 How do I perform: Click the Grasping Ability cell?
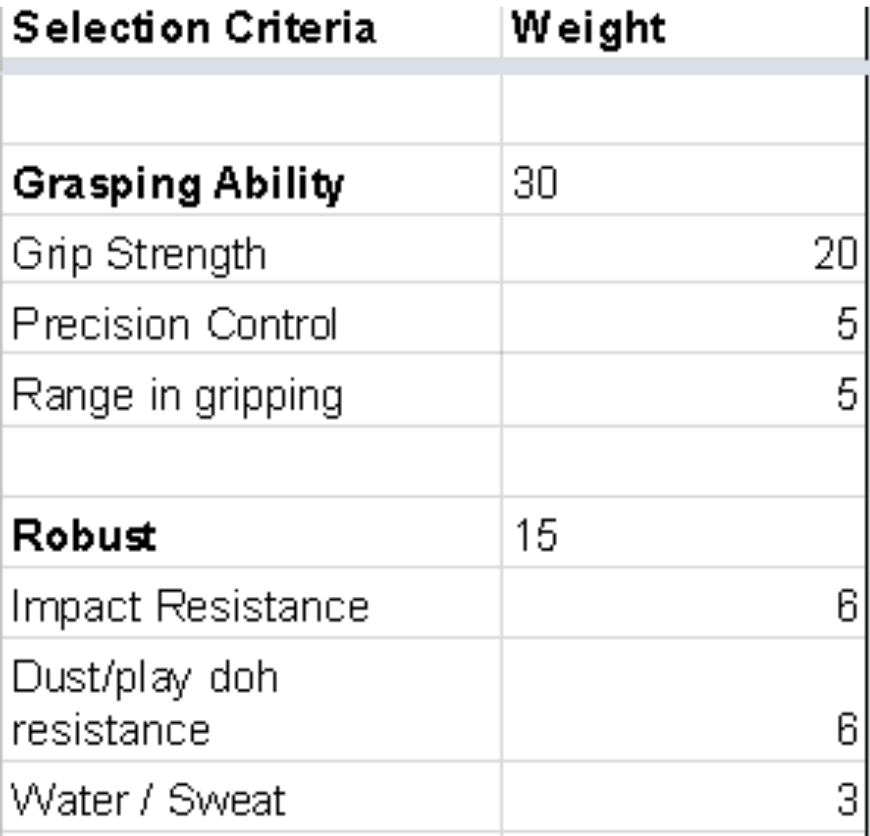[x=251, y=180]
